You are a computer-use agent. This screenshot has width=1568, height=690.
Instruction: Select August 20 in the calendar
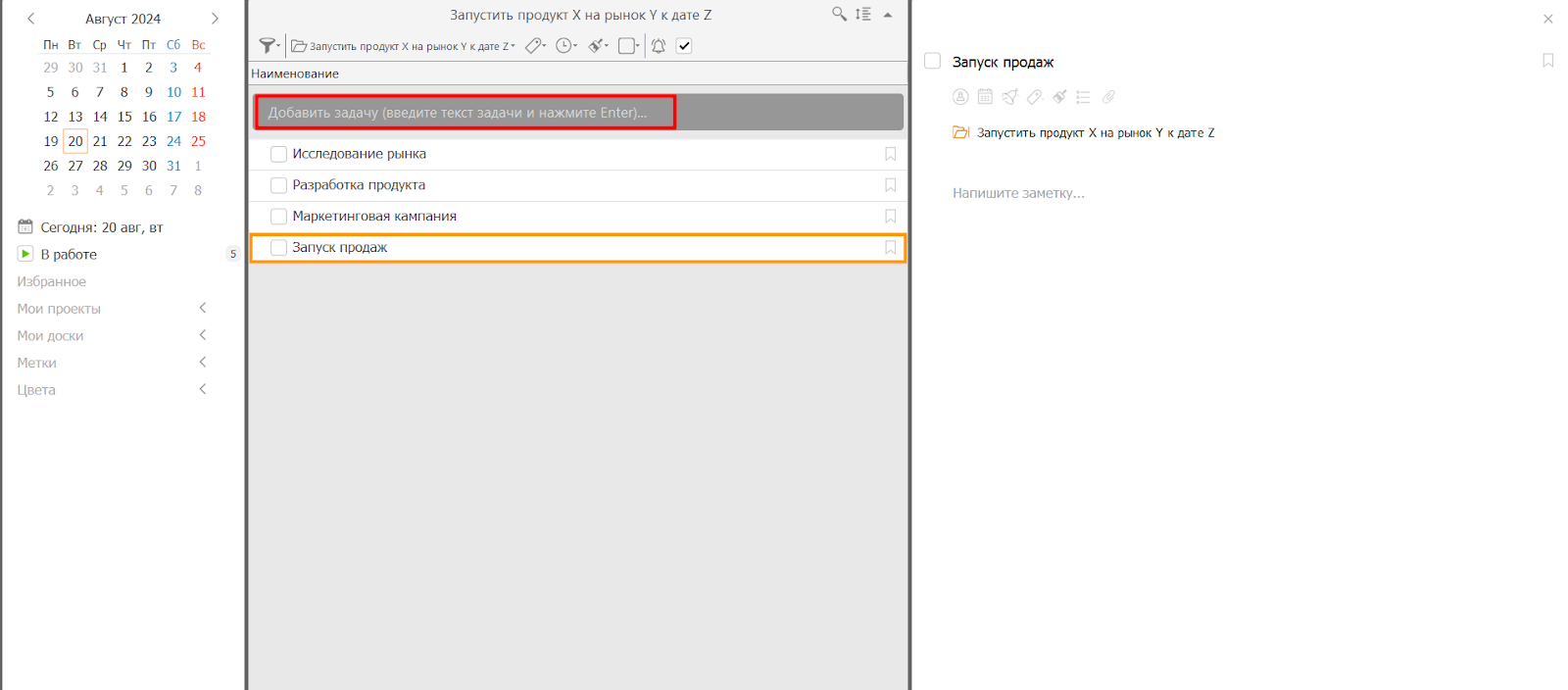[x=75, y=141]
